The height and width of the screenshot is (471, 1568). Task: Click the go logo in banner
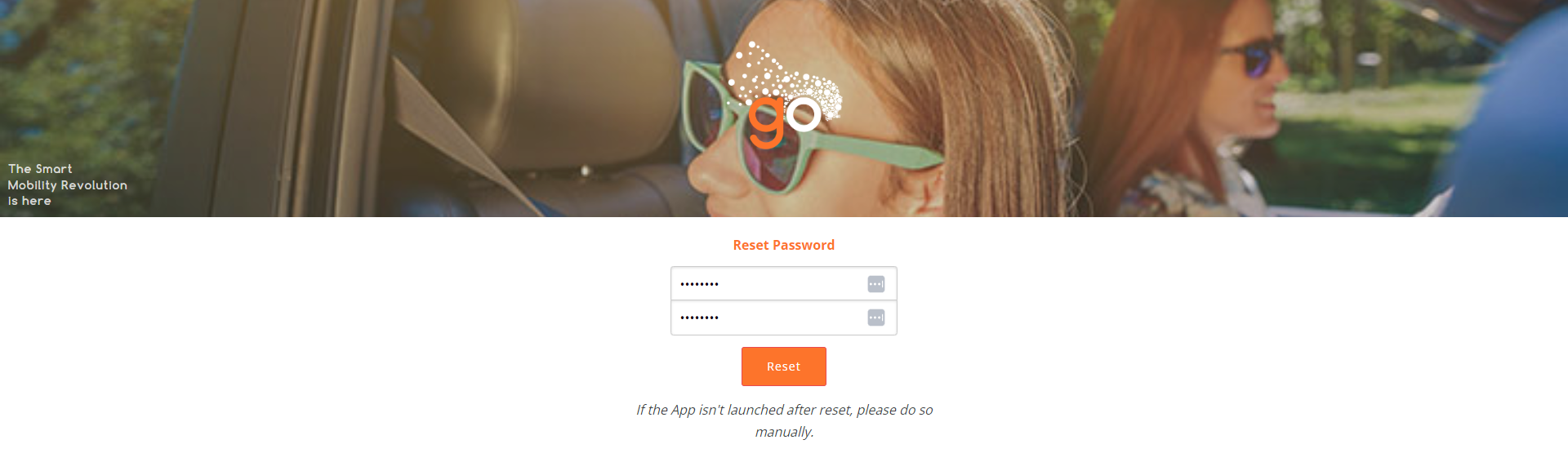784,96
